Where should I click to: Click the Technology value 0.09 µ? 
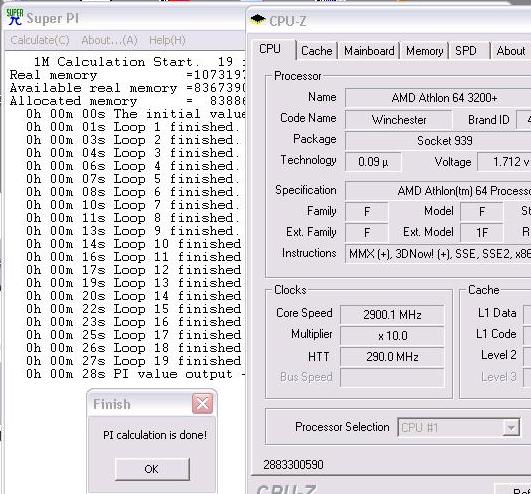[373, 162]
